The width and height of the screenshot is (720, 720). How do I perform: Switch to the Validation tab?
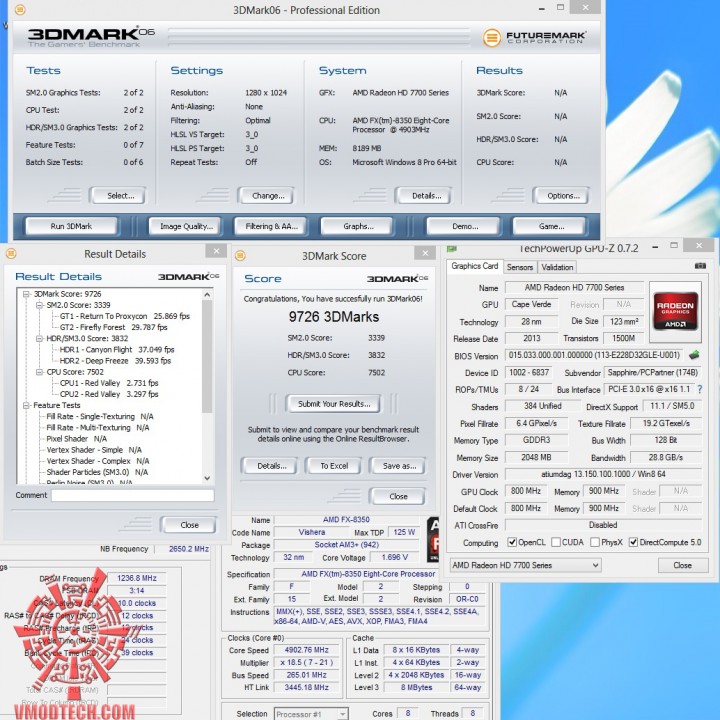click(x=557, y=267)
